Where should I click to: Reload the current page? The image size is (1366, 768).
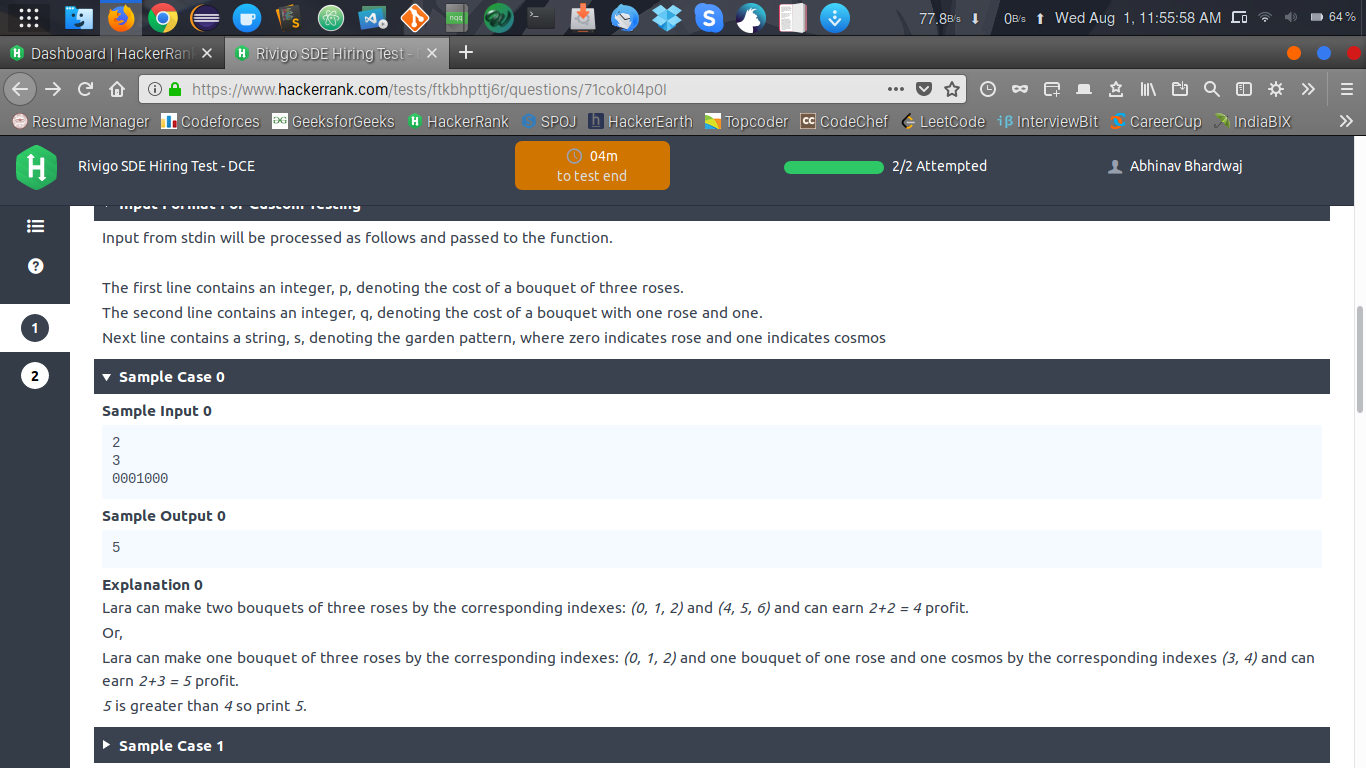click(85, 89)
